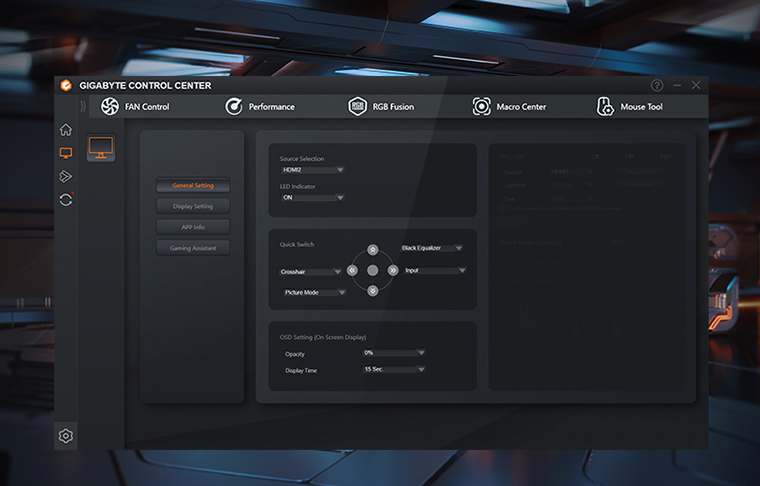Click the Gigabyte logo in title bar

(x=66, y=85)
